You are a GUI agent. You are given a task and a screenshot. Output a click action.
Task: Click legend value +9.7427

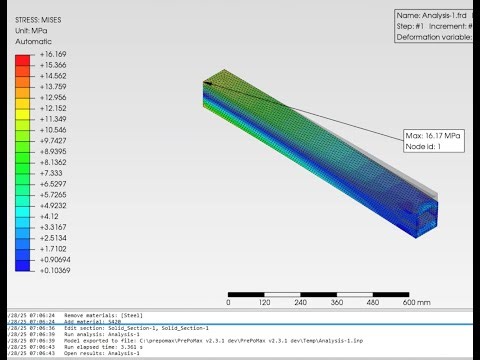click(53, 141)
